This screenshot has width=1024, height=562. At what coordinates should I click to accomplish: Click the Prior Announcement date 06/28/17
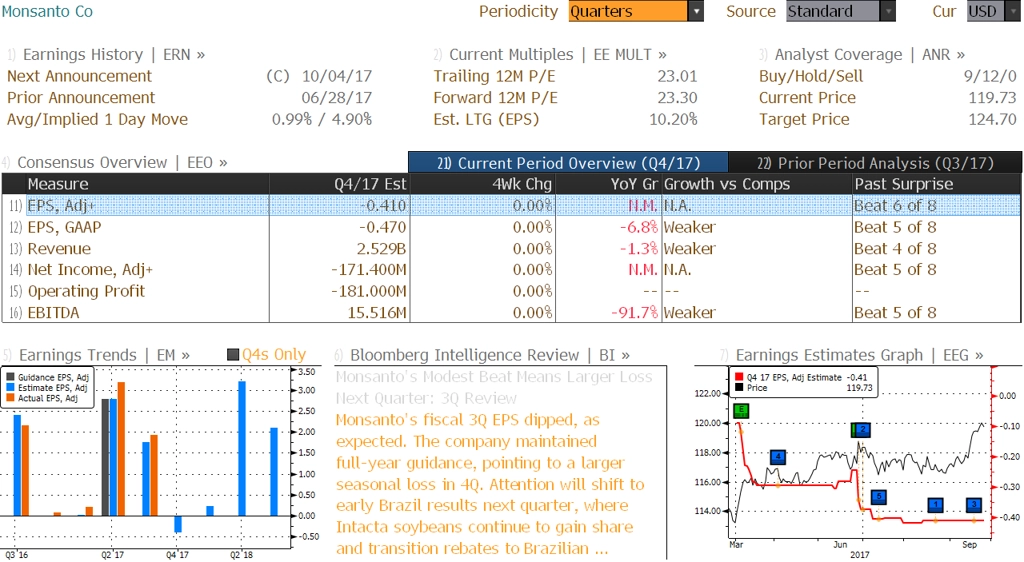click(337, 98)
